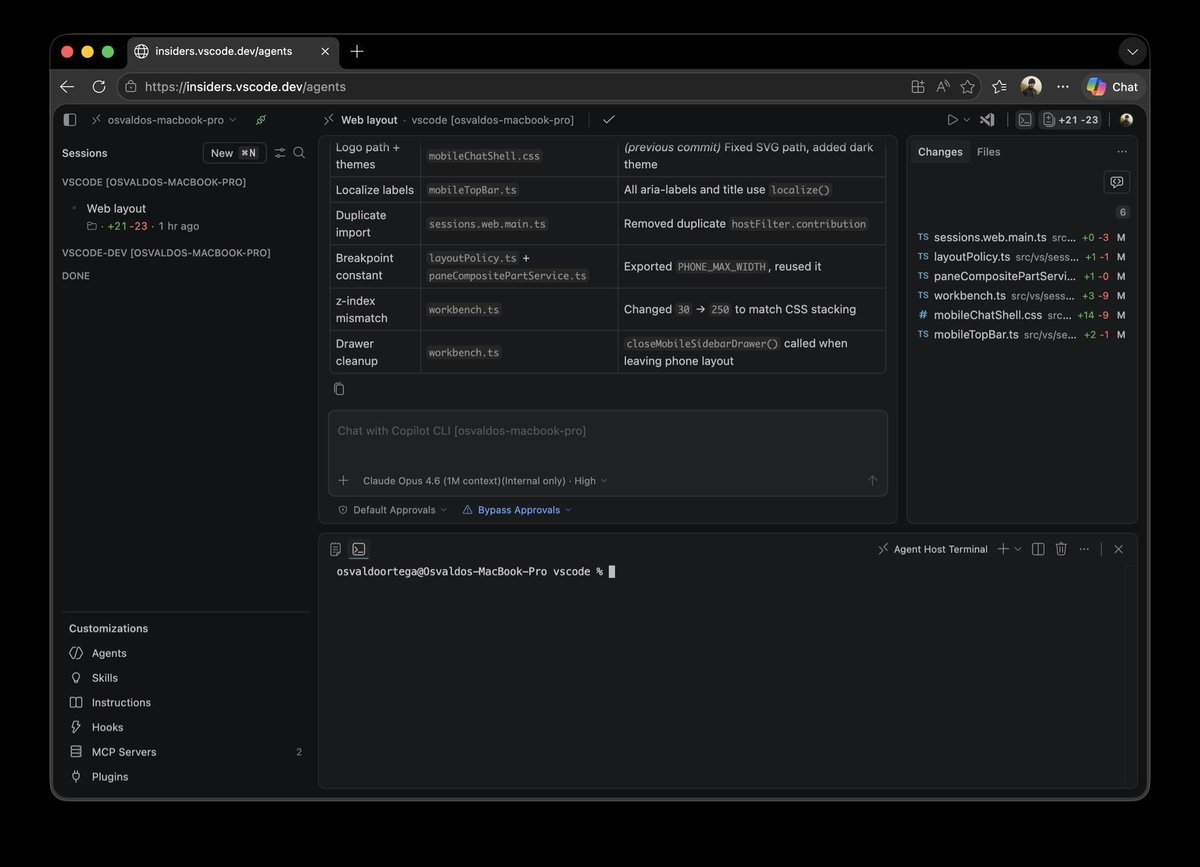Open mobileChatShell.css in the changes list
Screen dimensions: 1200x867
(1022, 315)
